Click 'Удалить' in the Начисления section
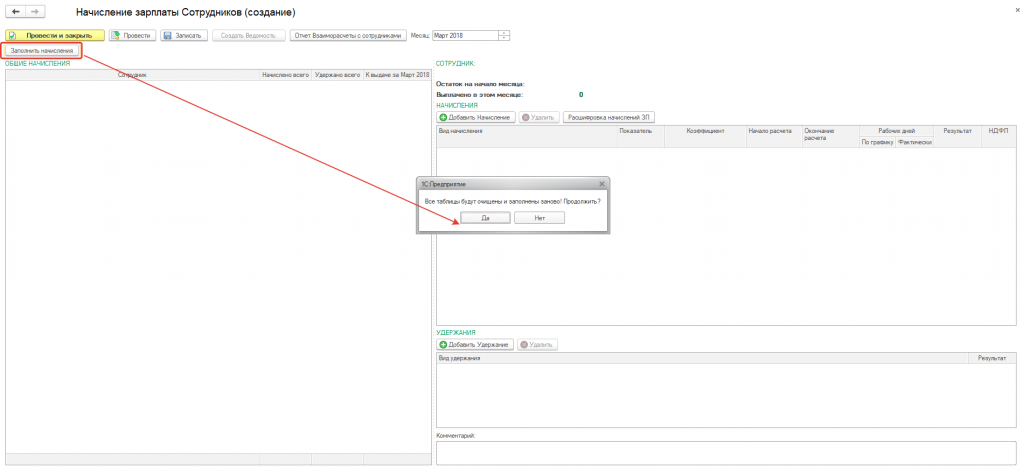This screenshot has width=1024, height=469. point(539,118)
